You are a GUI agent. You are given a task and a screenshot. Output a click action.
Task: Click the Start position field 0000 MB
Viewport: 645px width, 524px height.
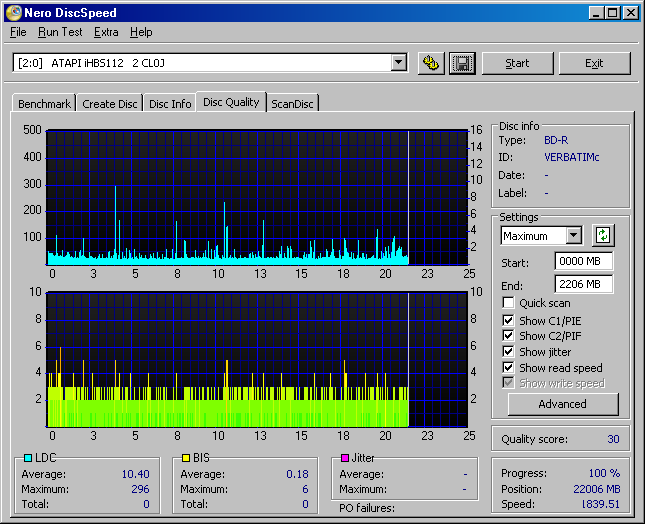click(x=584, y=261)
